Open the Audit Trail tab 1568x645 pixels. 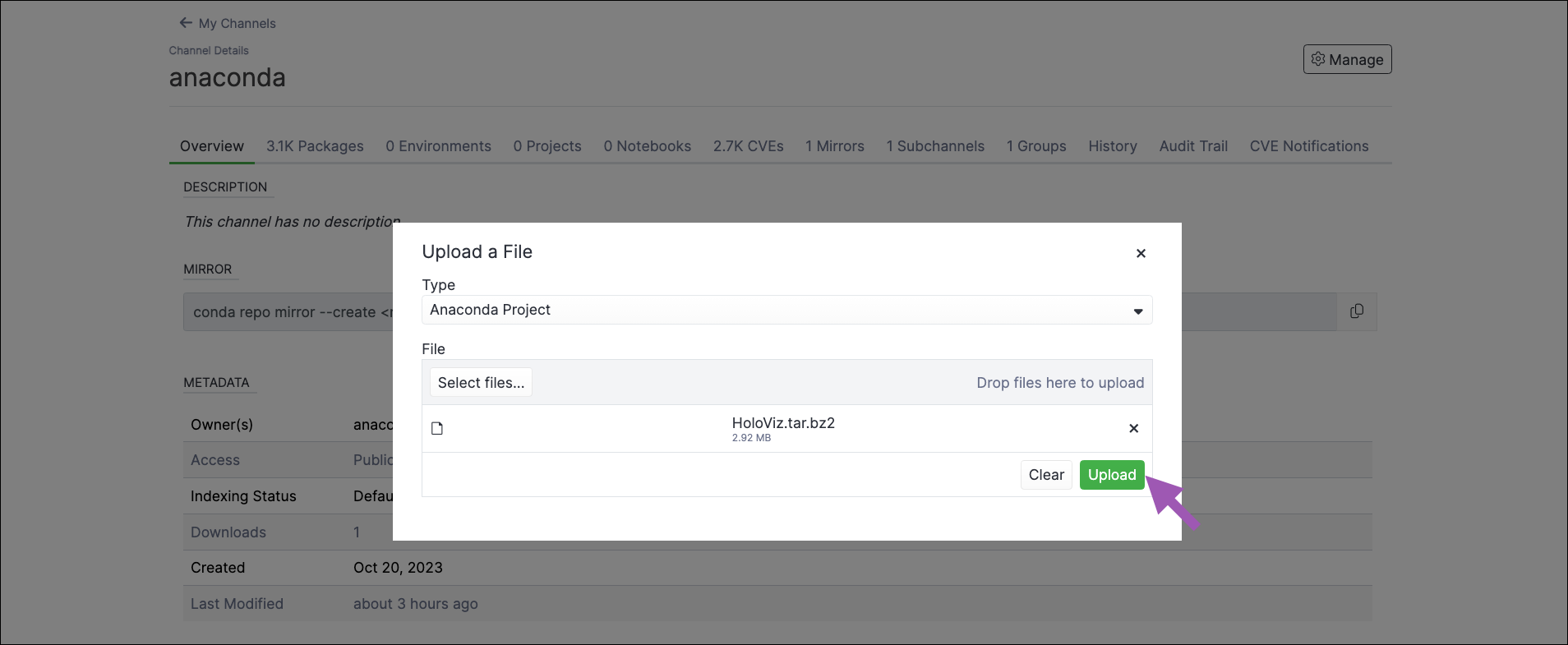[1193, 146]
